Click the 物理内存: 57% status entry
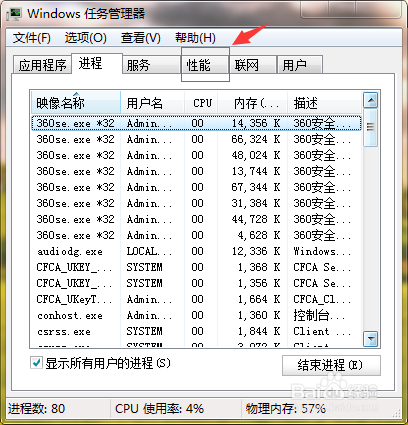 pos(286,409)
